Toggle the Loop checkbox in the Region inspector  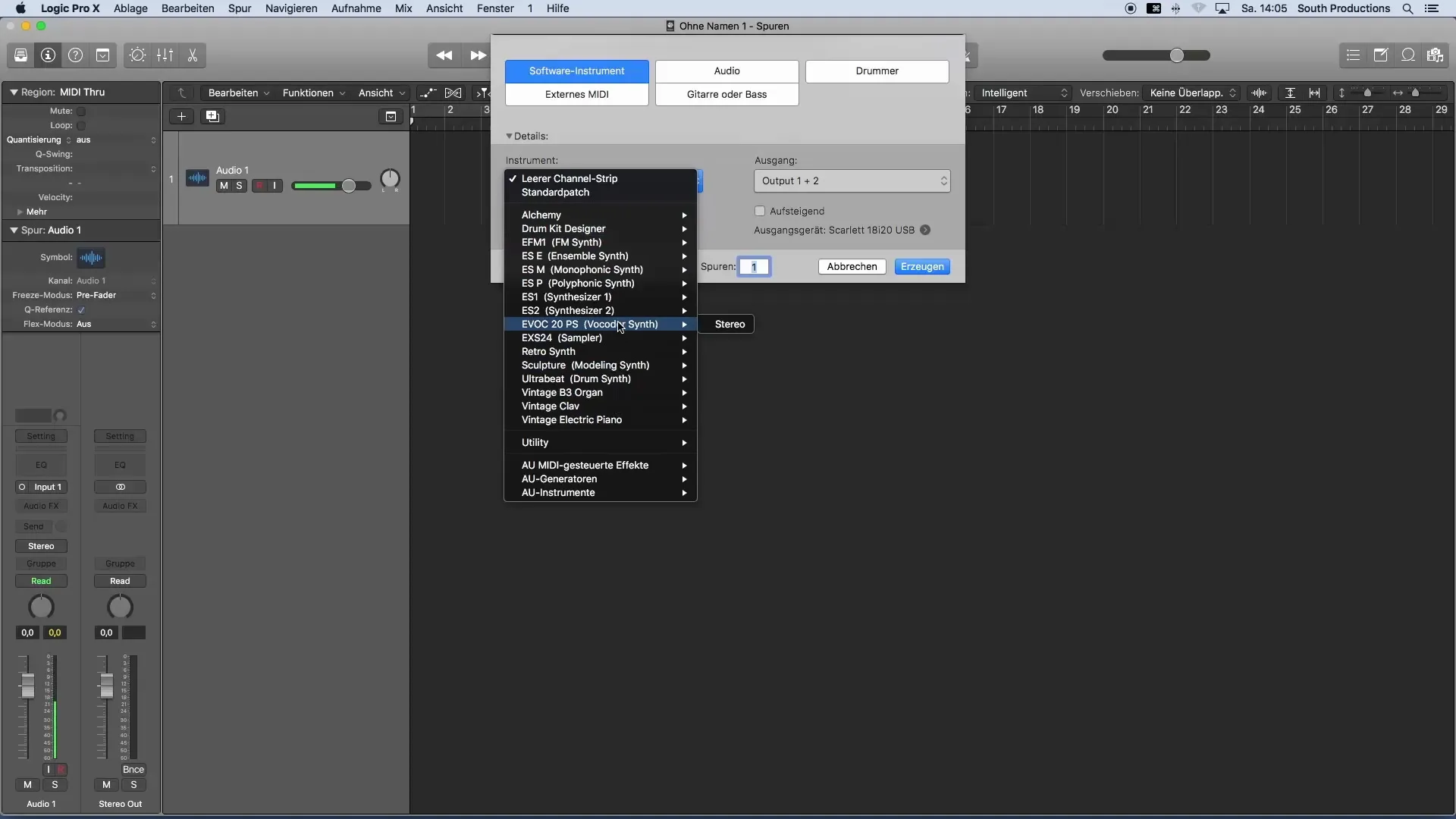[x=81, y=126]
